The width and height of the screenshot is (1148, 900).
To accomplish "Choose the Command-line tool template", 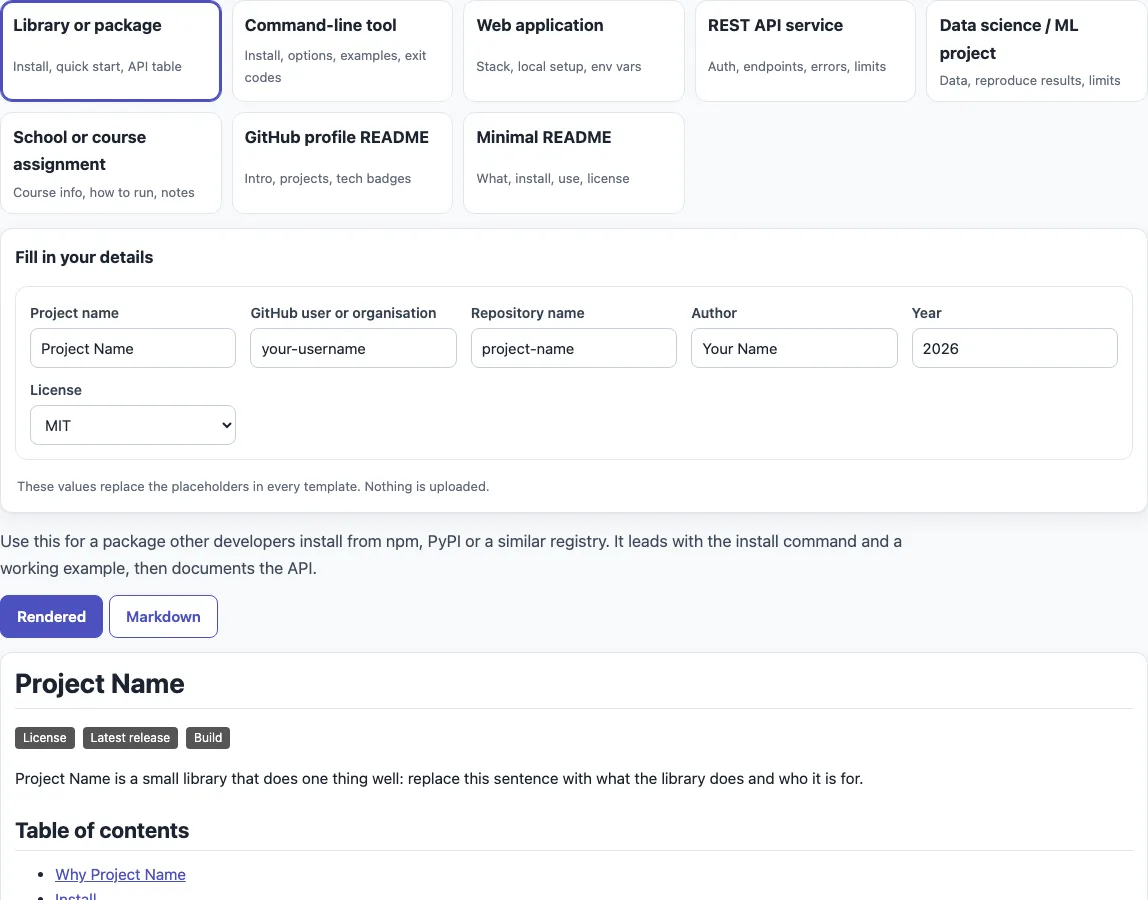I will coord(342,51).
